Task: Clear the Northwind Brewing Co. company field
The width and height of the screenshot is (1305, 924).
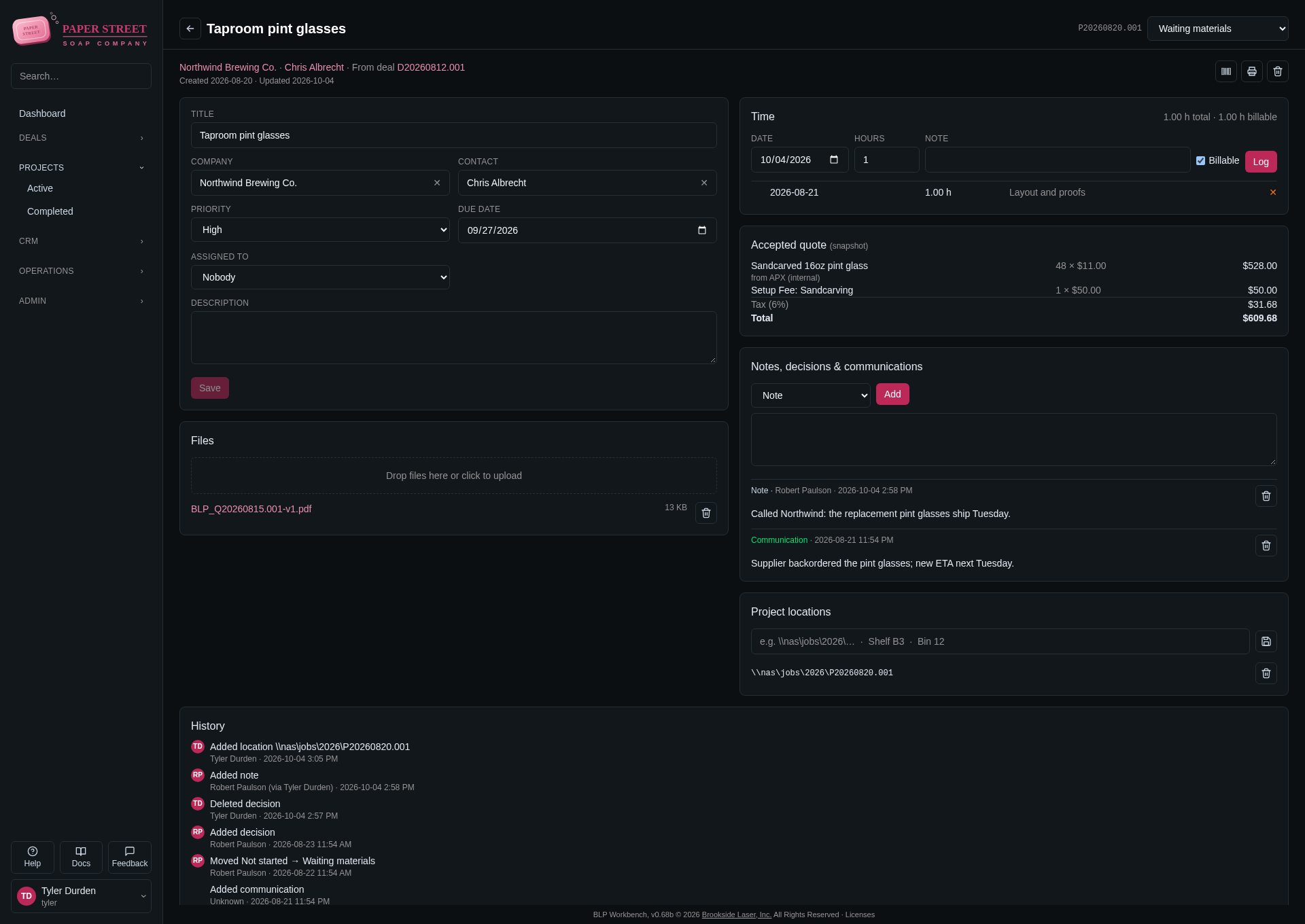Action: coord(437,183)
